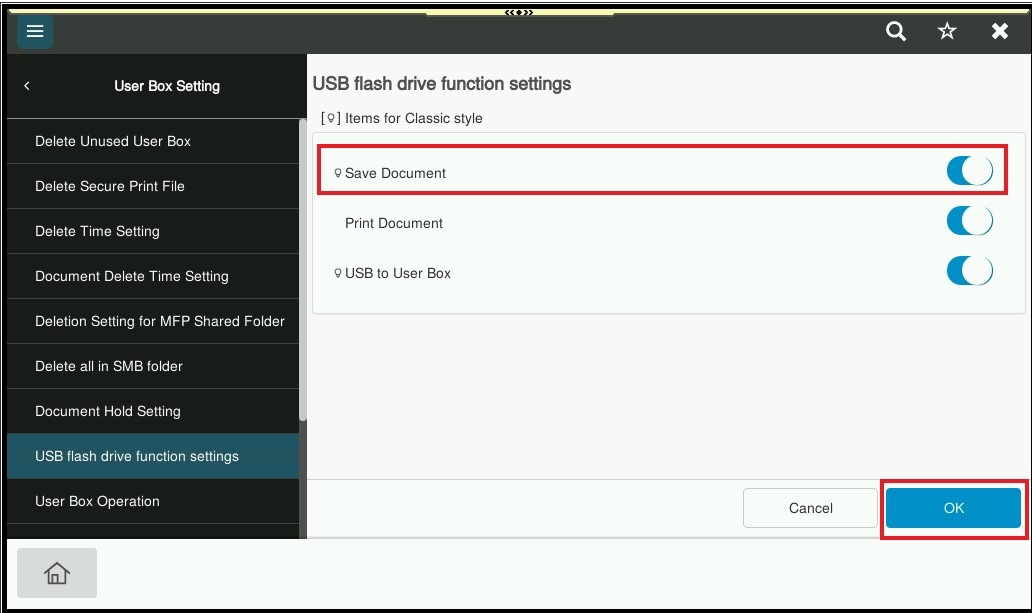
Task: Click the sidebar vertical scrollbar
Action: tap(303, 270)
